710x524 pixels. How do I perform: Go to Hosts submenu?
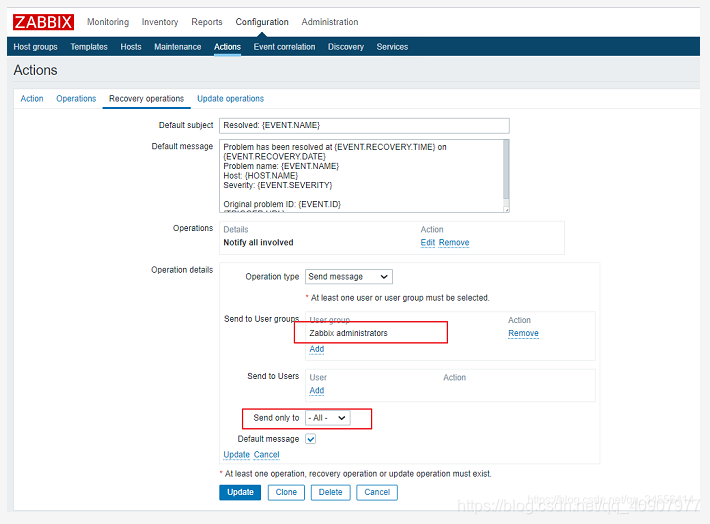[x=131, y=47]
